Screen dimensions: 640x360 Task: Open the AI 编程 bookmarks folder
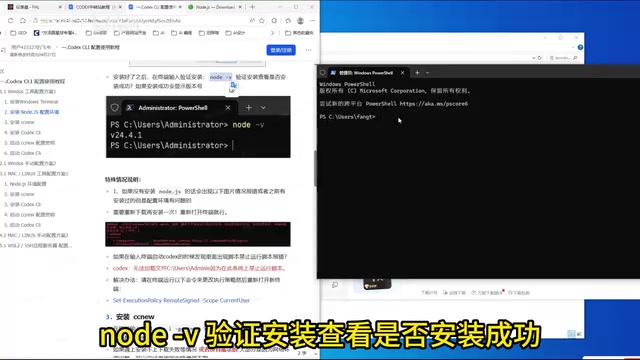181,33
